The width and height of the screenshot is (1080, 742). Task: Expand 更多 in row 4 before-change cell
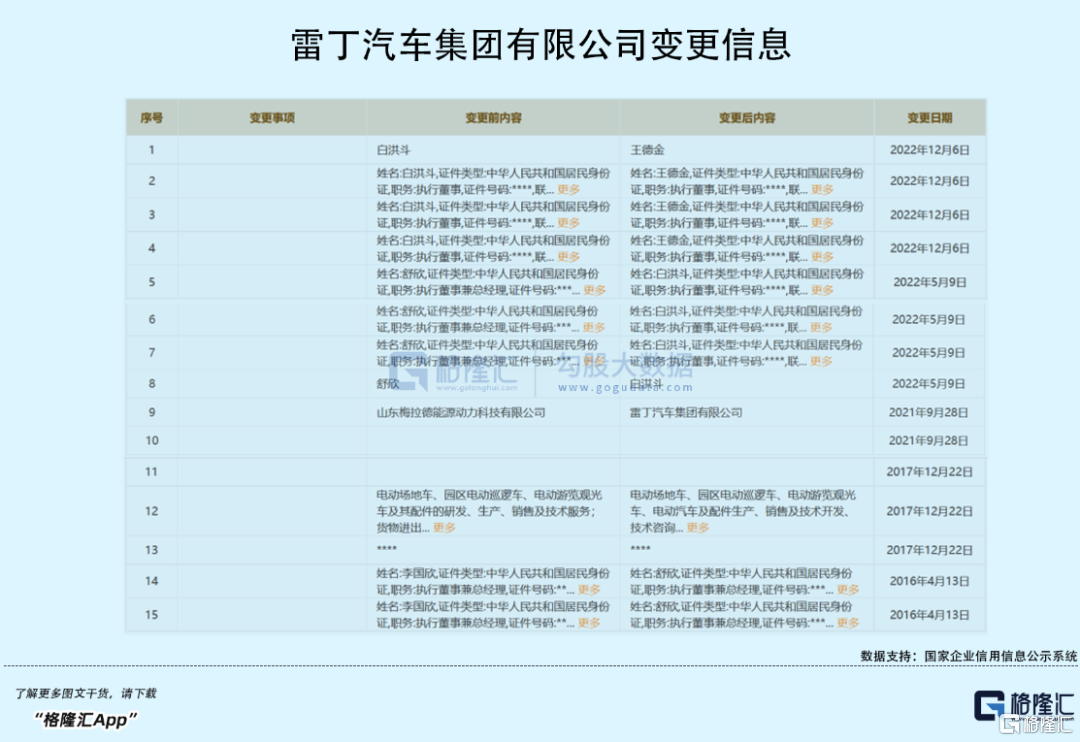[569, 256]
